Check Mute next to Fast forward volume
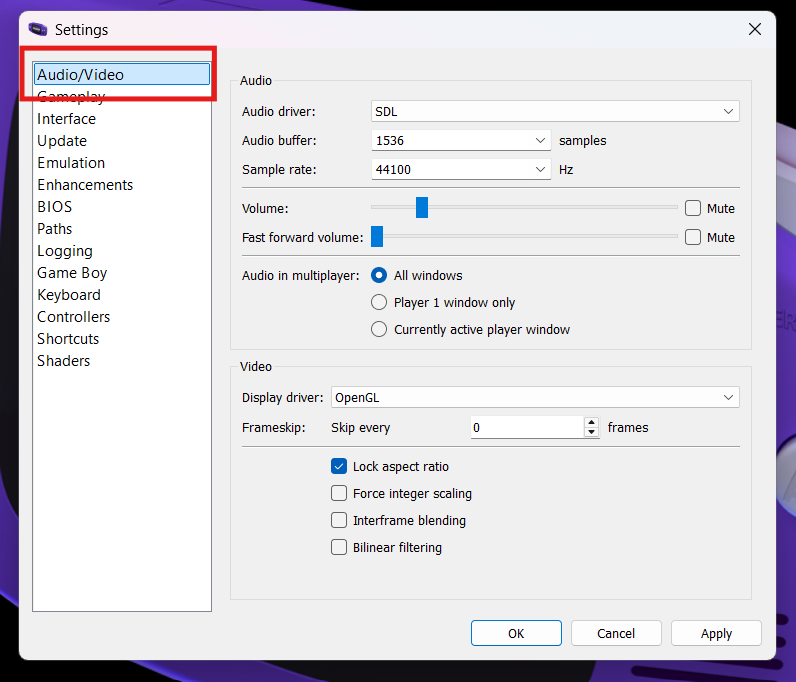The height and width of the screenshot is (682, 796). pos(693,237)
